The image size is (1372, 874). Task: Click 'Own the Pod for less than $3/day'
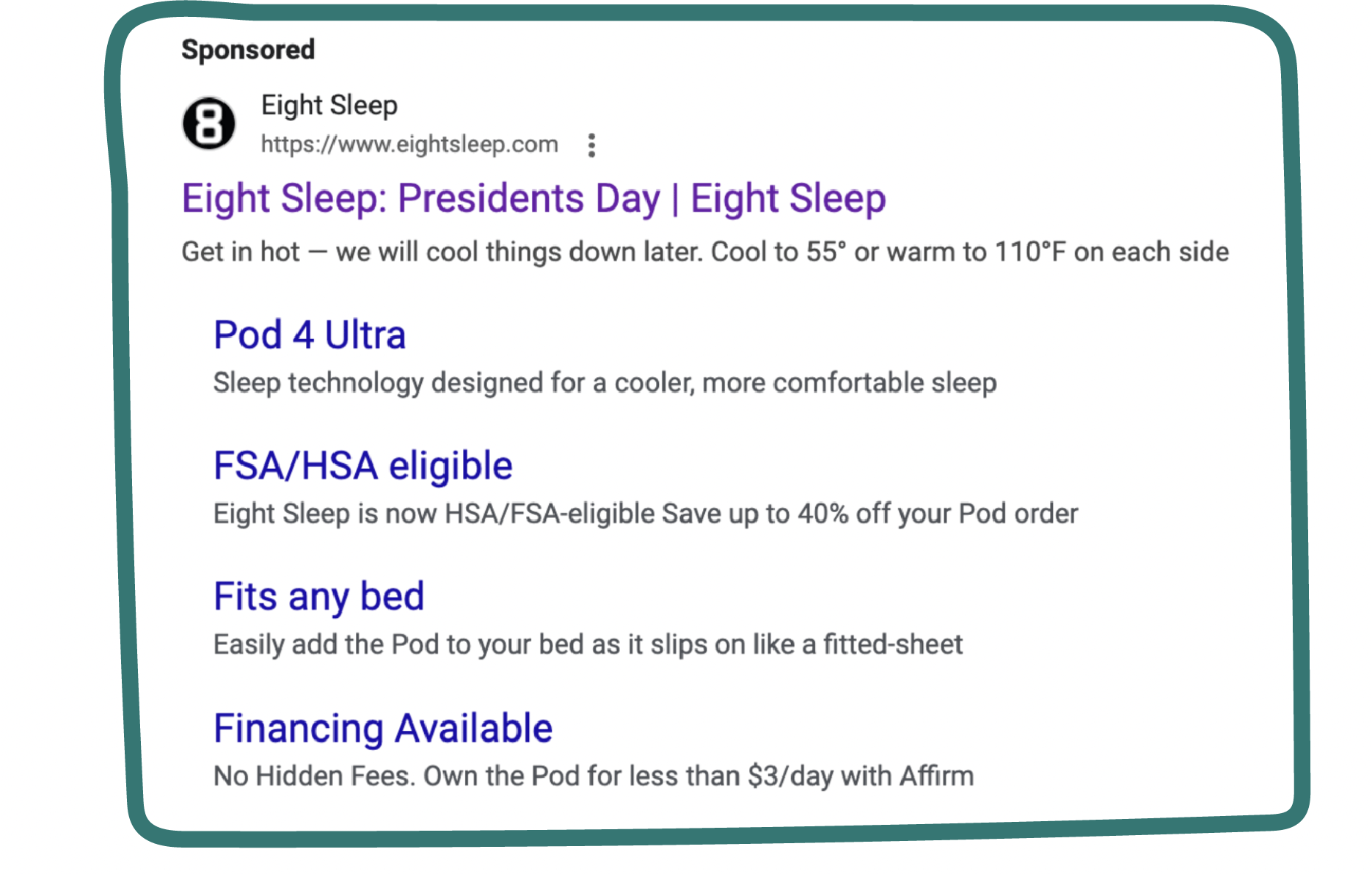click(628, 776)
